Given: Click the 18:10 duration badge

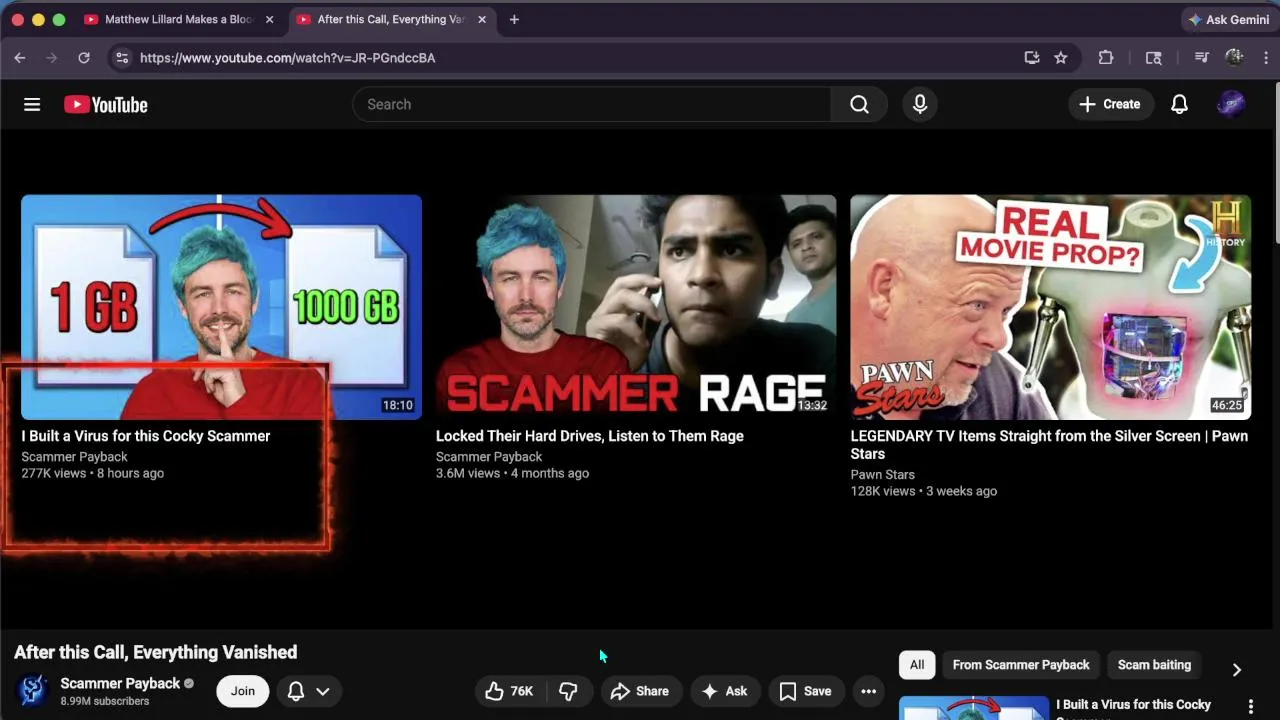Looking at the screenshot, I should [x=397, y=406].
